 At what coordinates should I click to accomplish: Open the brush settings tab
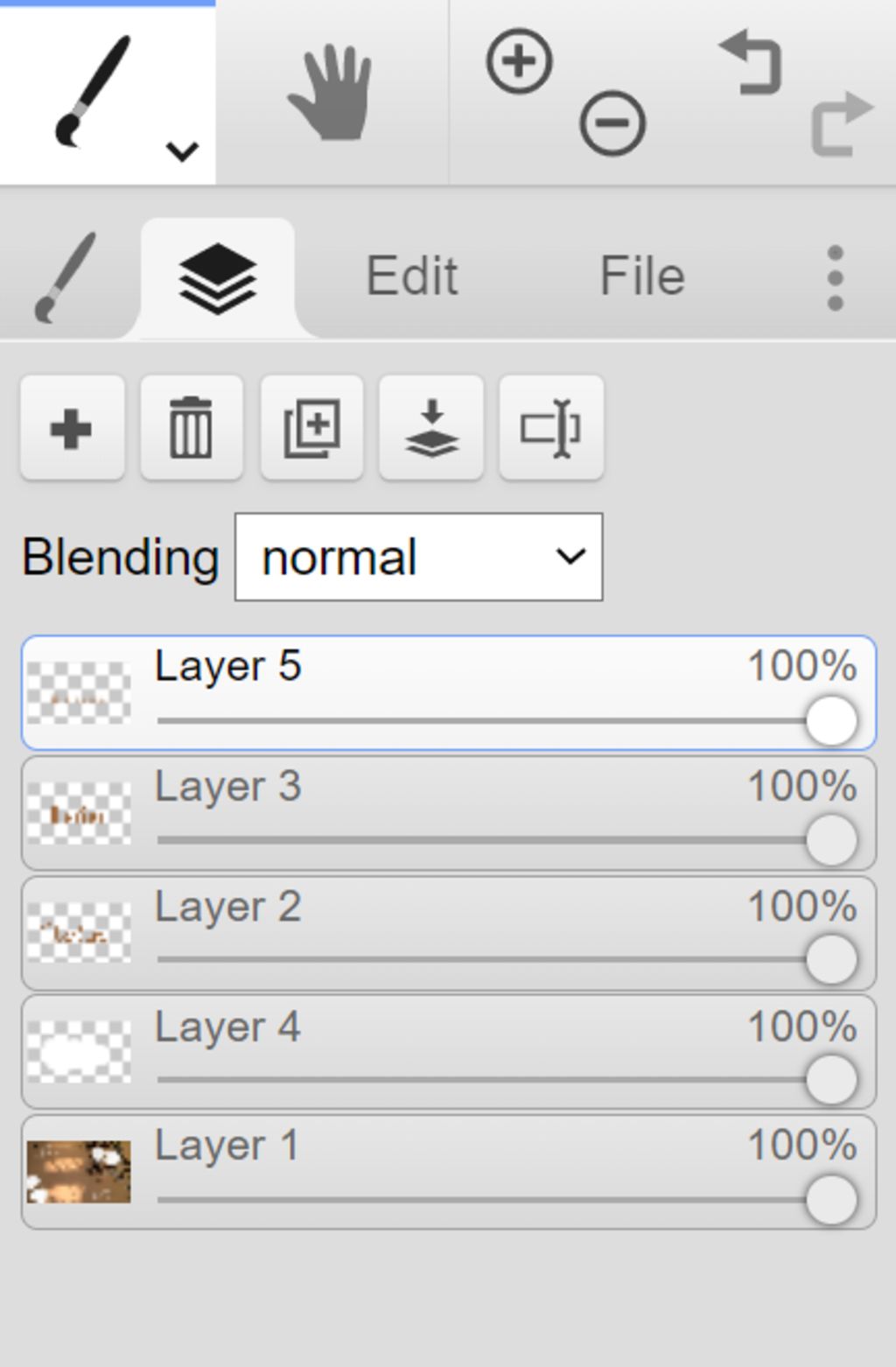pos(65,277)
